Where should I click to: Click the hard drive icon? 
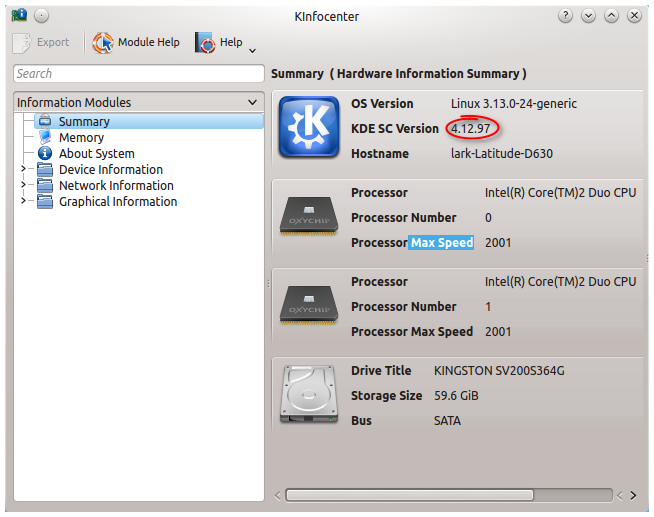pyautogui.click(x=308, y=396)
